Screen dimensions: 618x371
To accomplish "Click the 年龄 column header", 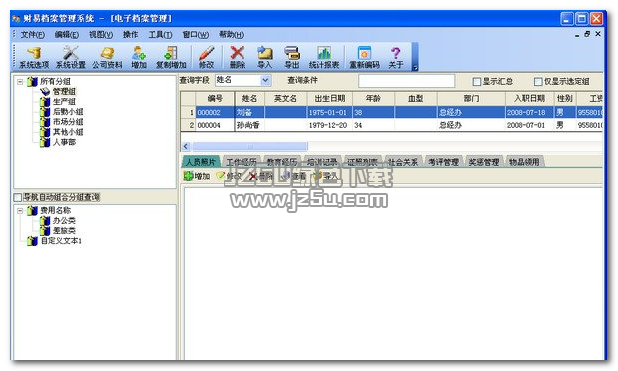I will tap(373, 99).
